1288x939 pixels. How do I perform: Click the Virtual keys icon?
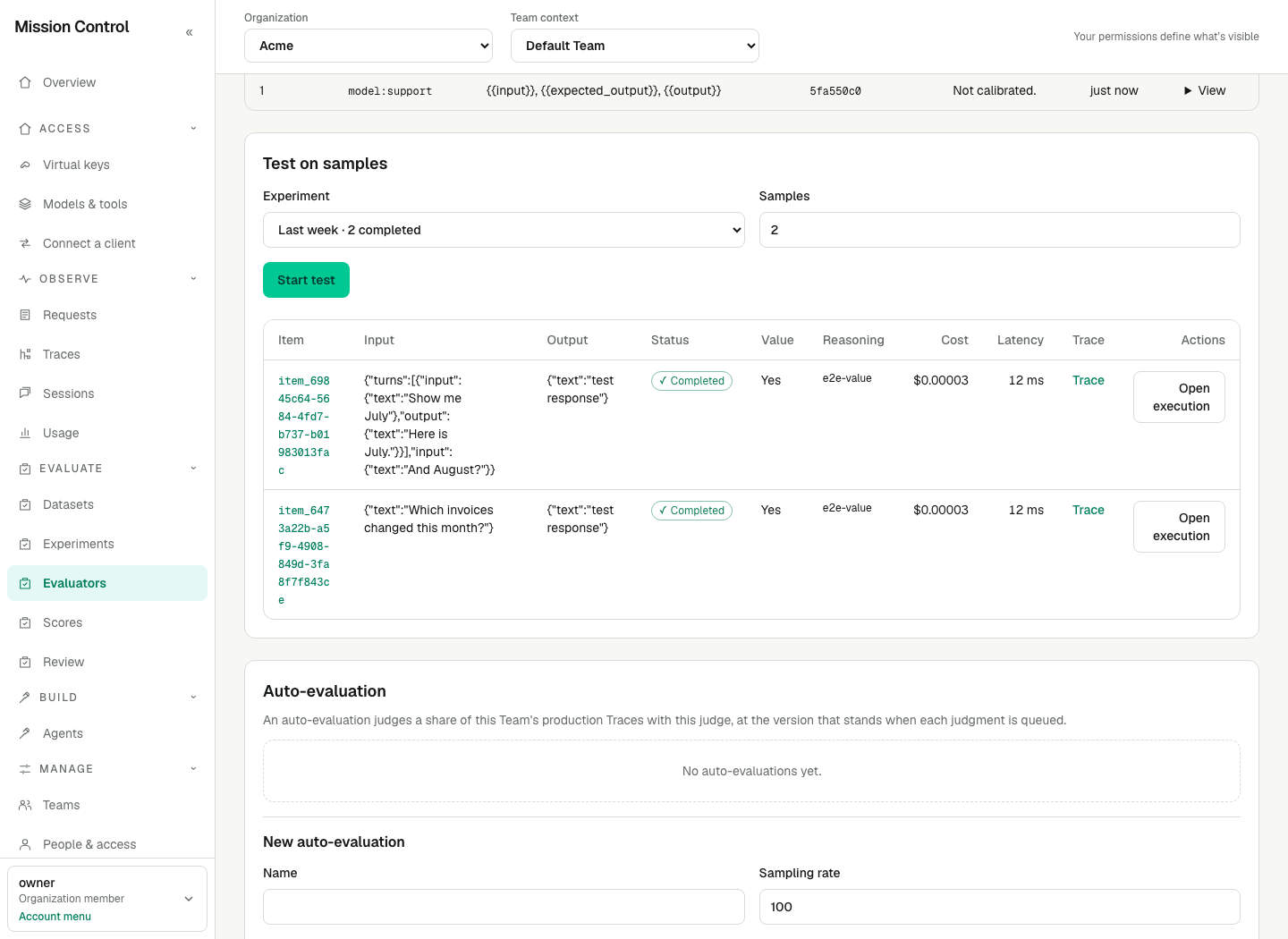(x=25, y=165)
